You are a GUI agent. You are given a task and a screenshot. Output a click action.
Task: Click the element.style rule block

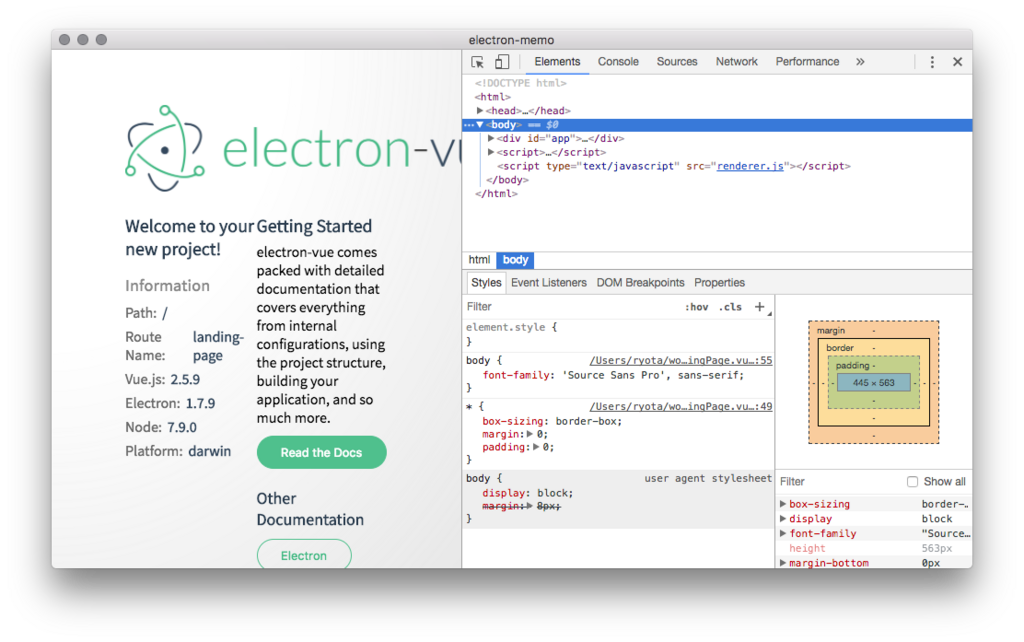(x=618, y=334)
